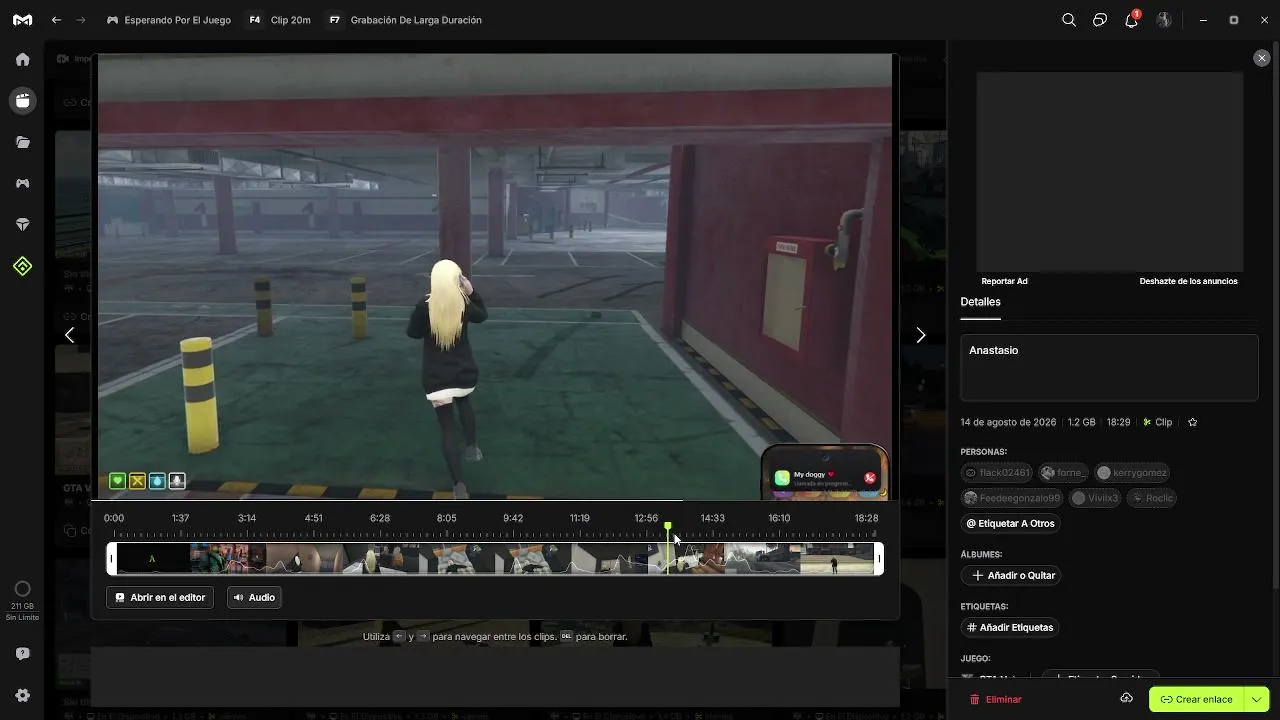Upload the clip to the cloud

pos(1126,698)
